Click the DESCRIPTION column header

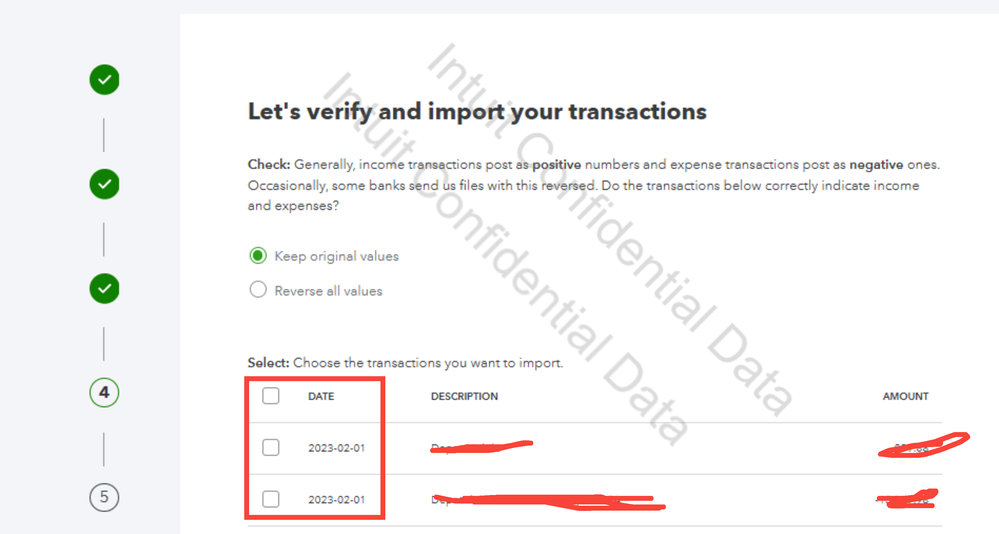pyautogui.click(x=464, y=396)
